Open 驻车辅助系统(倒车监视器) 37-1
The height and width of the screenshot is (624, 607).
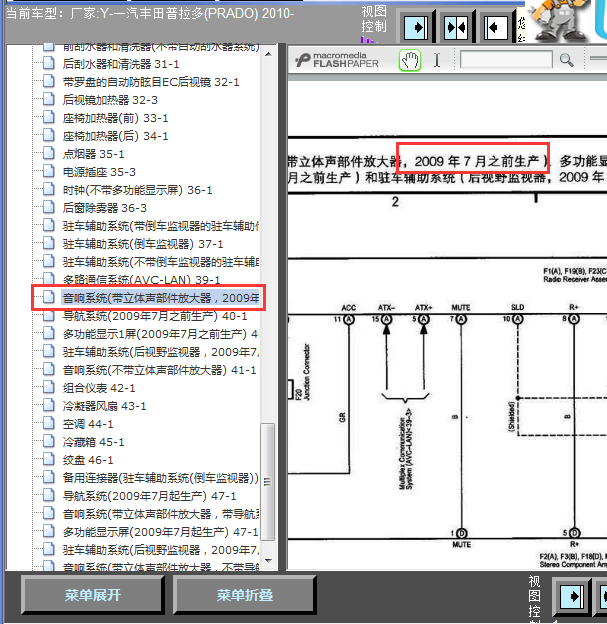pos(143,244)
